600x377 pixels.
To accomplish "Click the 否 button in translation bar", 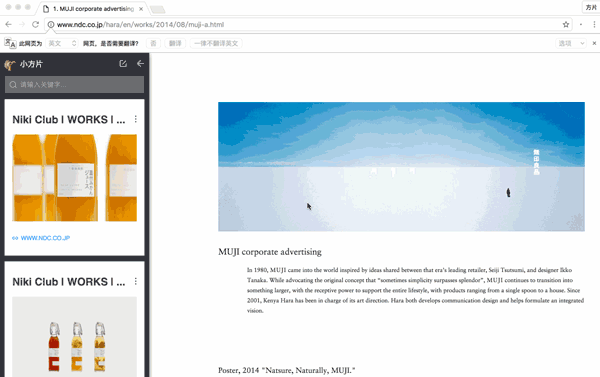I will (x=153, y=43).
